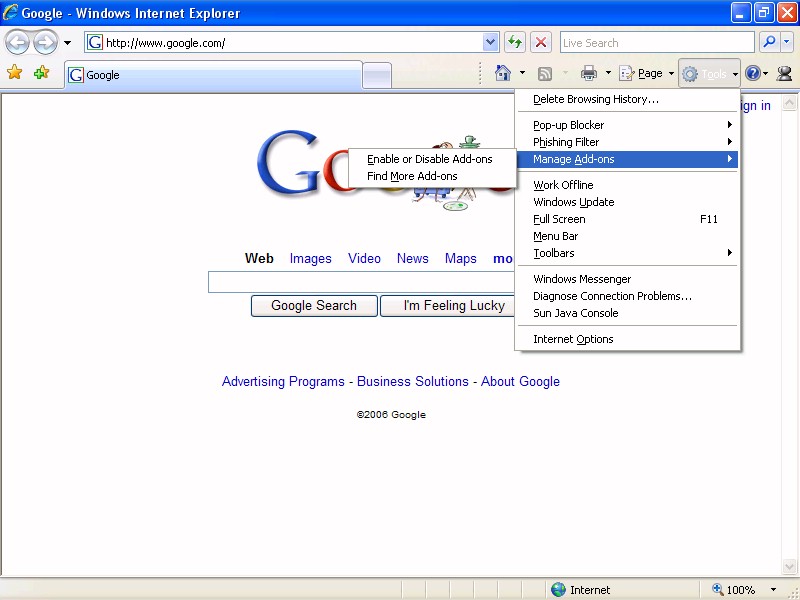Select Work Offline in Tools menu
Screen dimensions: 800x600
(x=628, y=185)
